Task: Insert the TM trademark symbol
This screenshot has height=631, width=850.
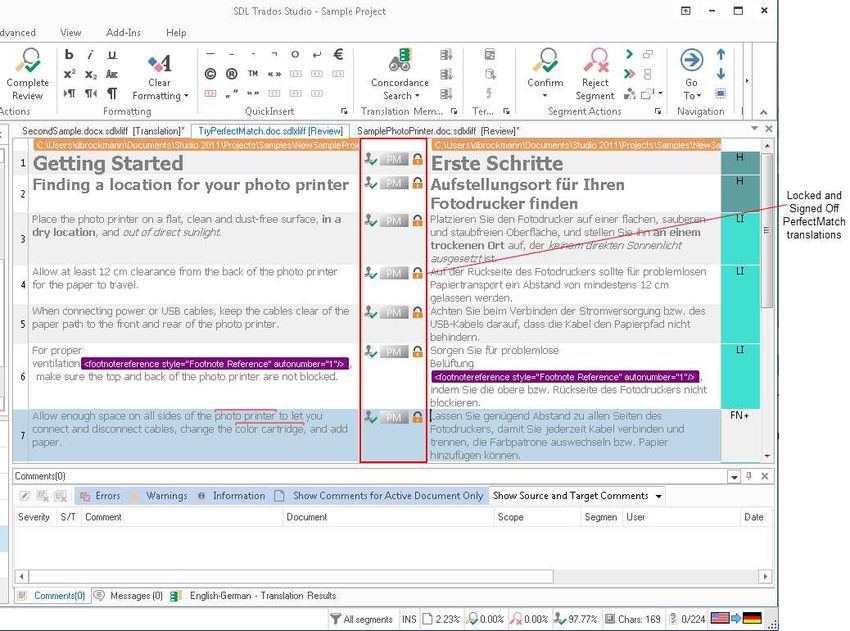Action: pos(253,74)
